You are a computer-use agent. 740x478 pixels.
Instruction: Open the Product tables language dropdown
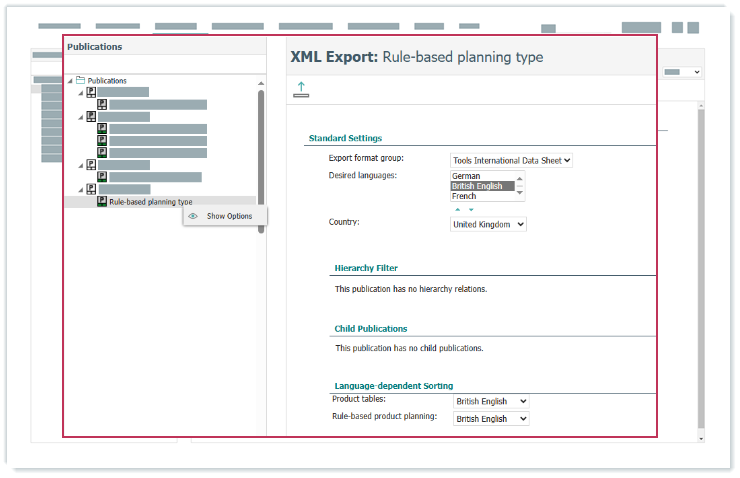click(x=491, y=401)
